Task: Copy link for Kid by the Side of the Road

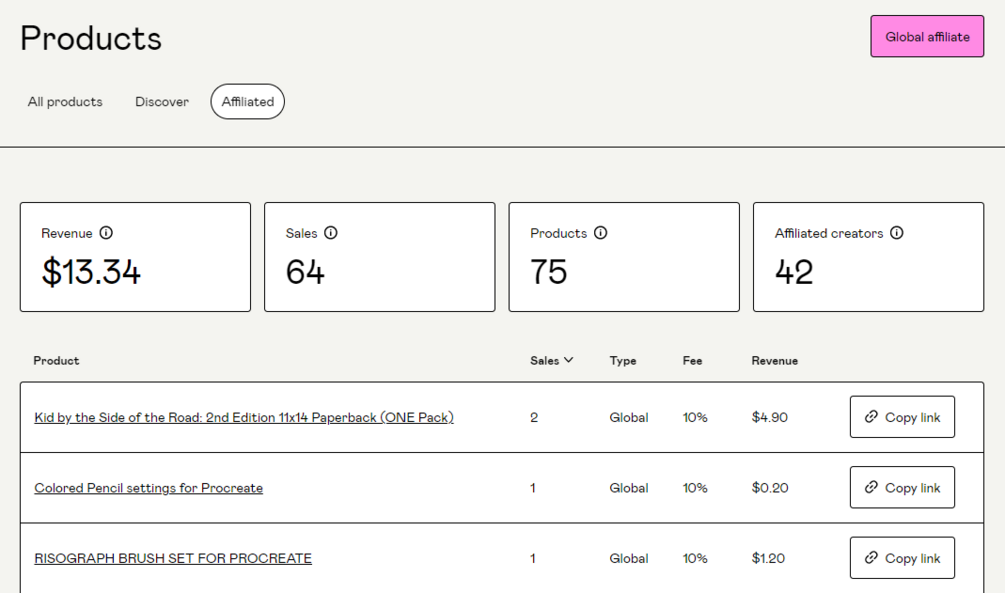Action: (902, 417)
